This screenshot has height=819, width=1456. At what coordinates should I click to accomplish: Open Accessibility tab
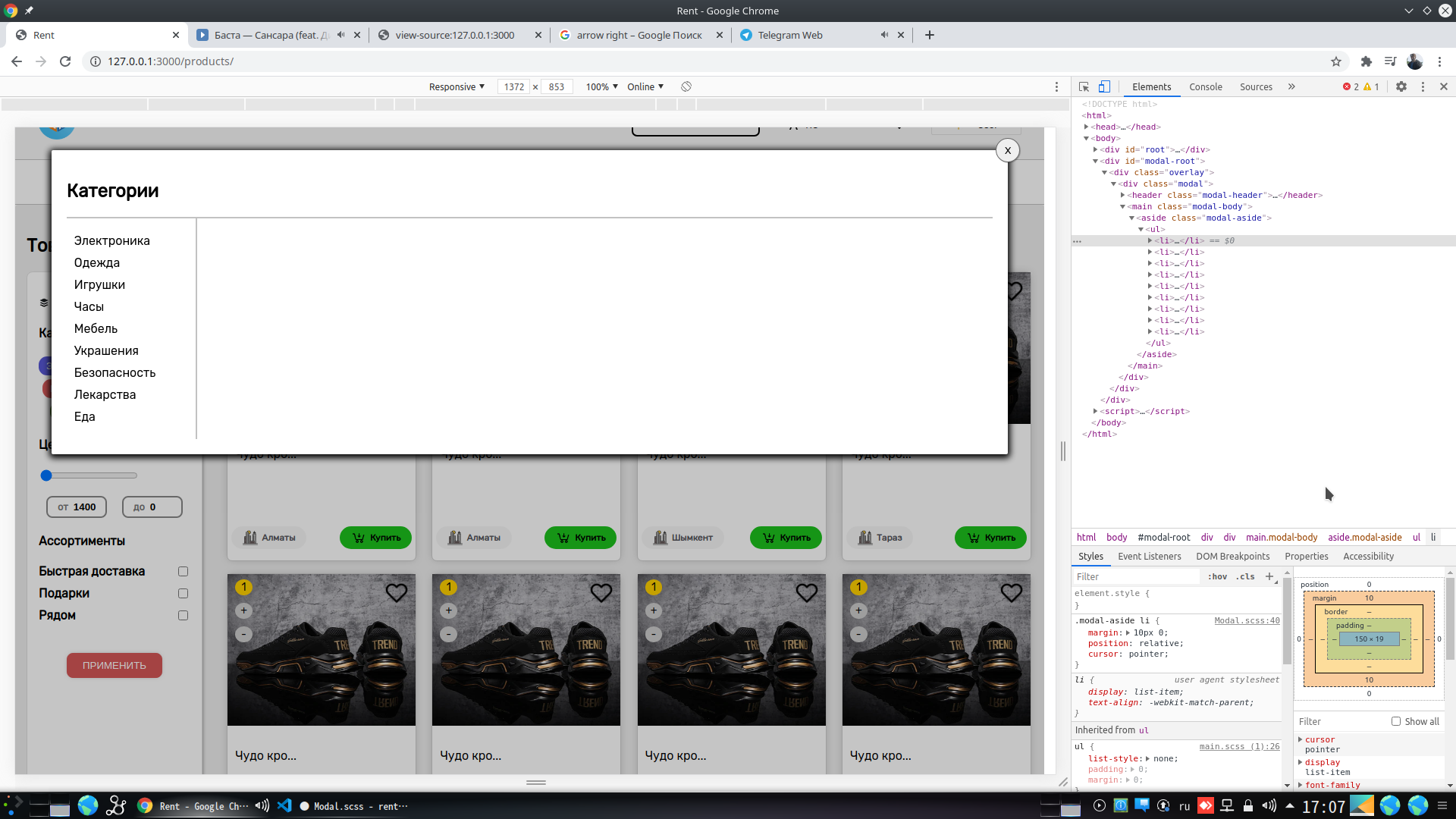click(x=1369, y=556)
